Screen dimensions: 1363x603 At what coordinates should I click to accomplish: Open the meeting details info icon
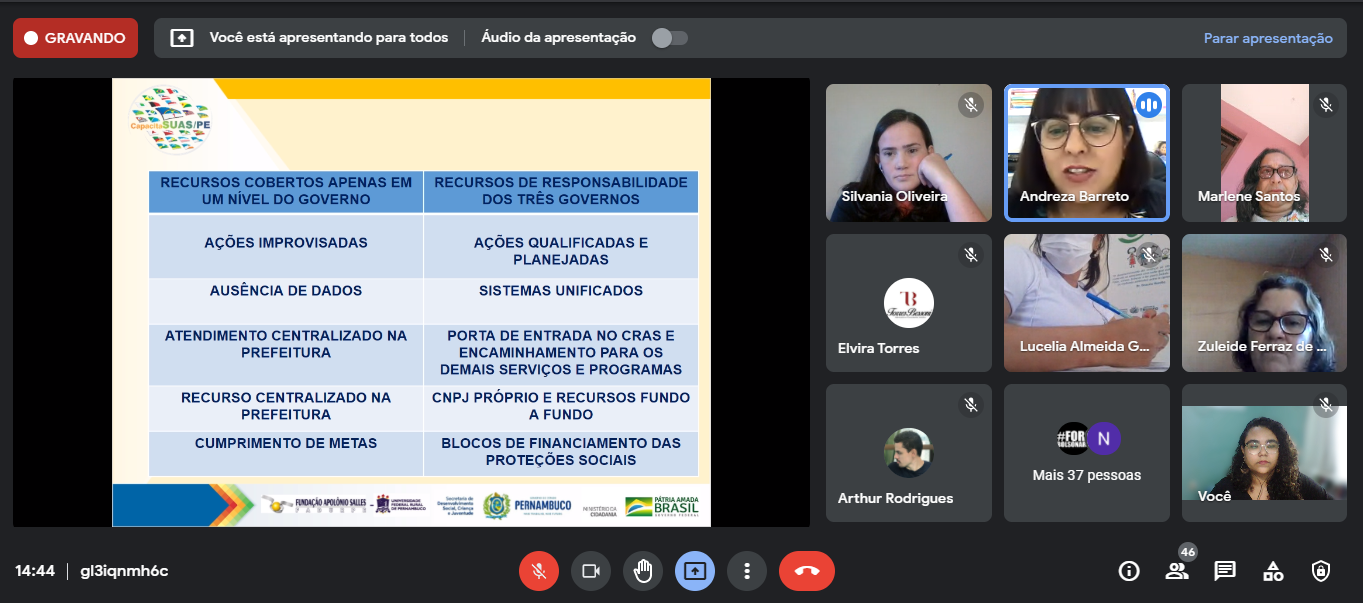(1129, 571)
